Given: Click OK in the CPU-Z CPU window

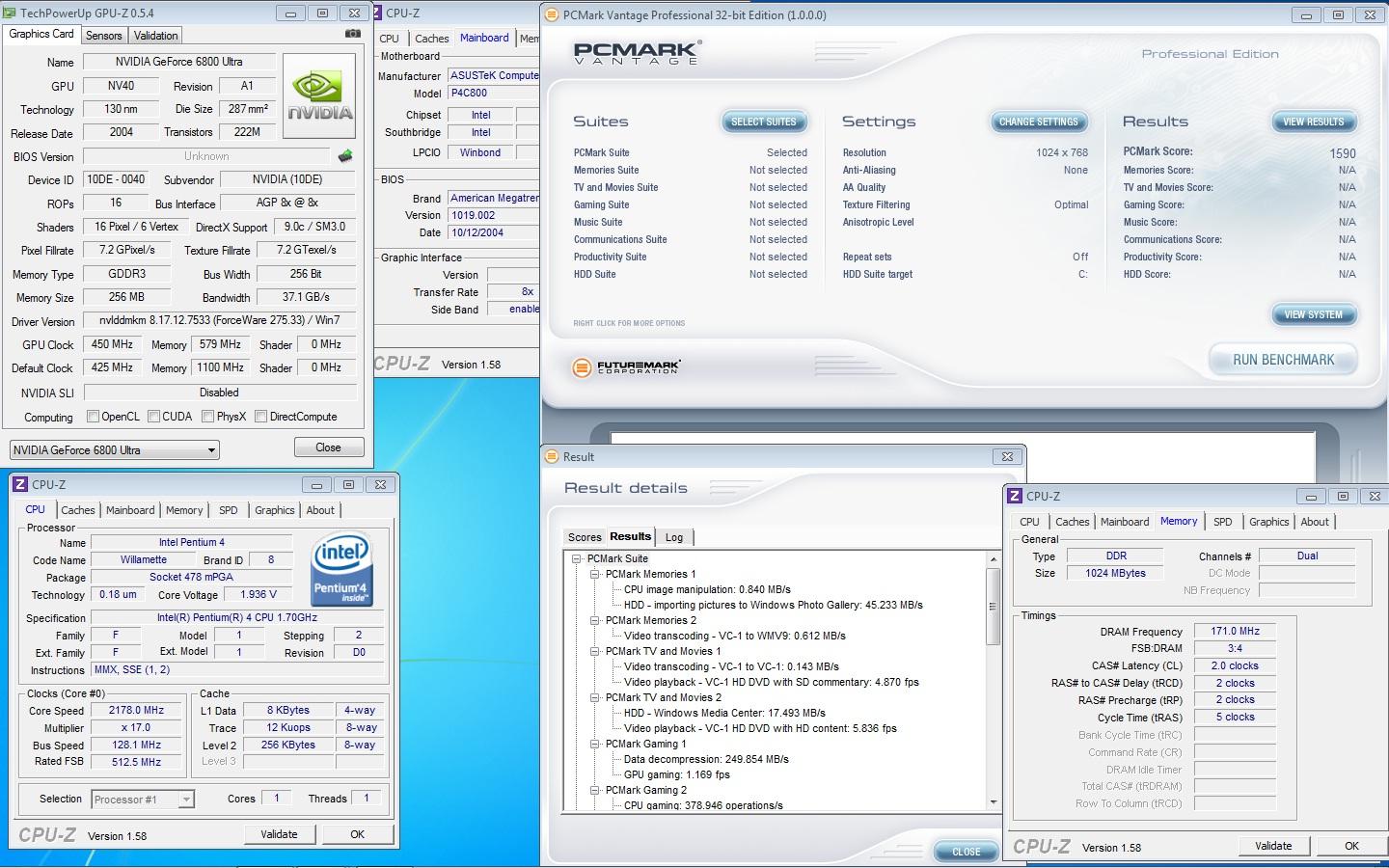Looking at the screenshot, I should coord(357,834).
